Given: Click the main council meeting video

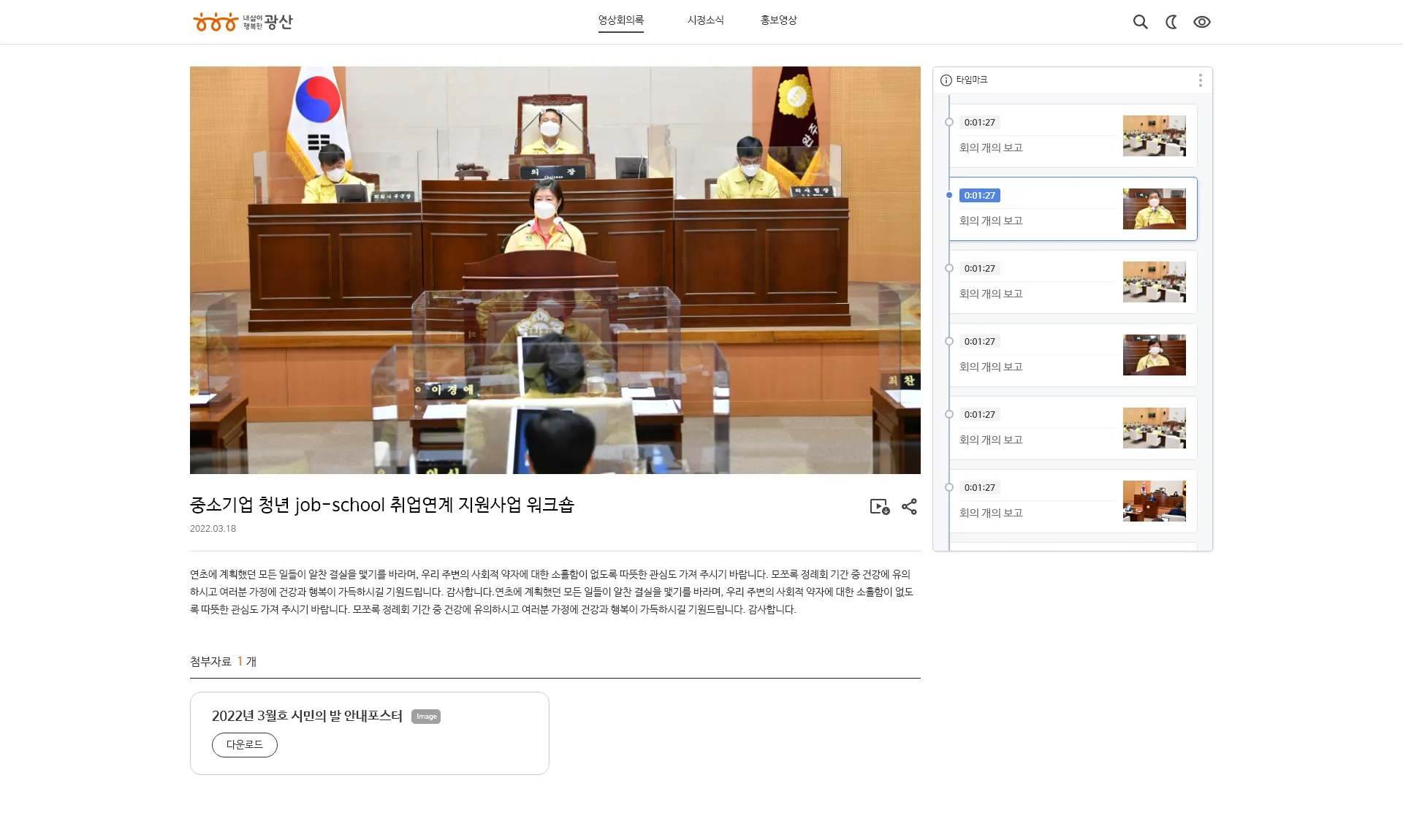Looking at the screenshot, I should 555,270.
